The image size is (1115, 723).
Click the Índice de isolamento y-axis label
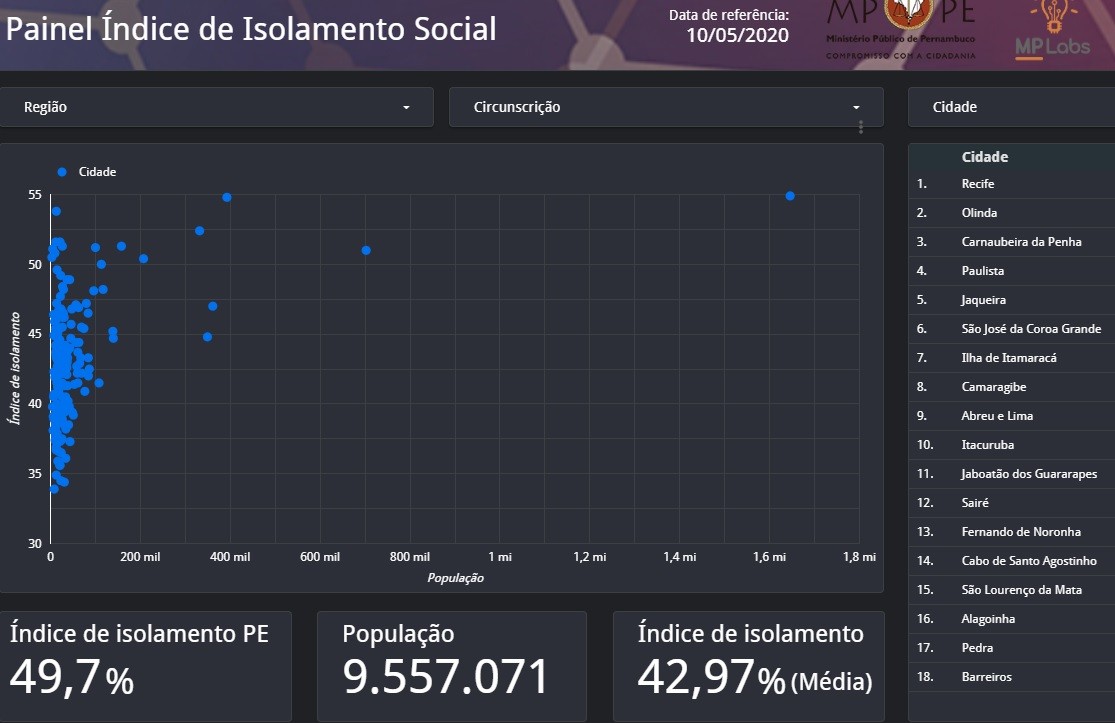point(14,368)
